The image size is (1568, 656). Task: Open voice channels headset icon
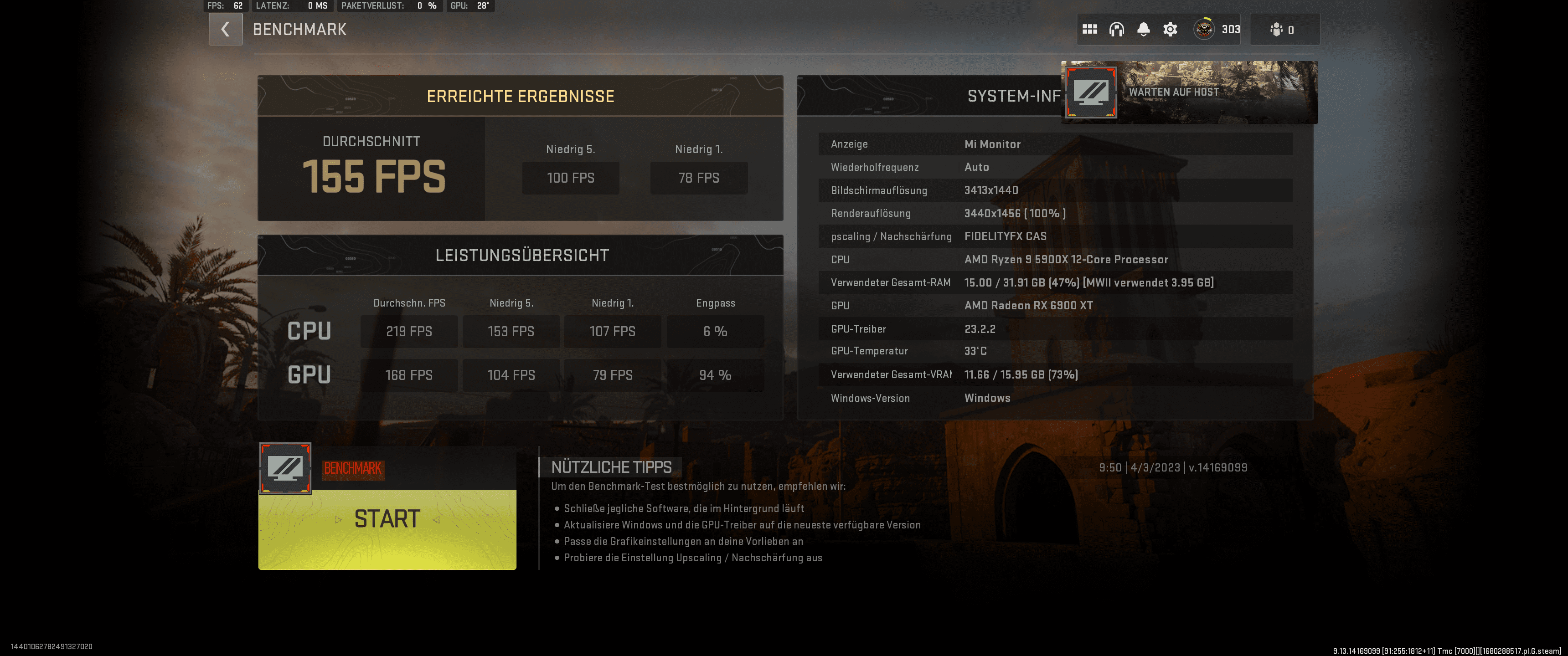click(x=1116, y=29)
